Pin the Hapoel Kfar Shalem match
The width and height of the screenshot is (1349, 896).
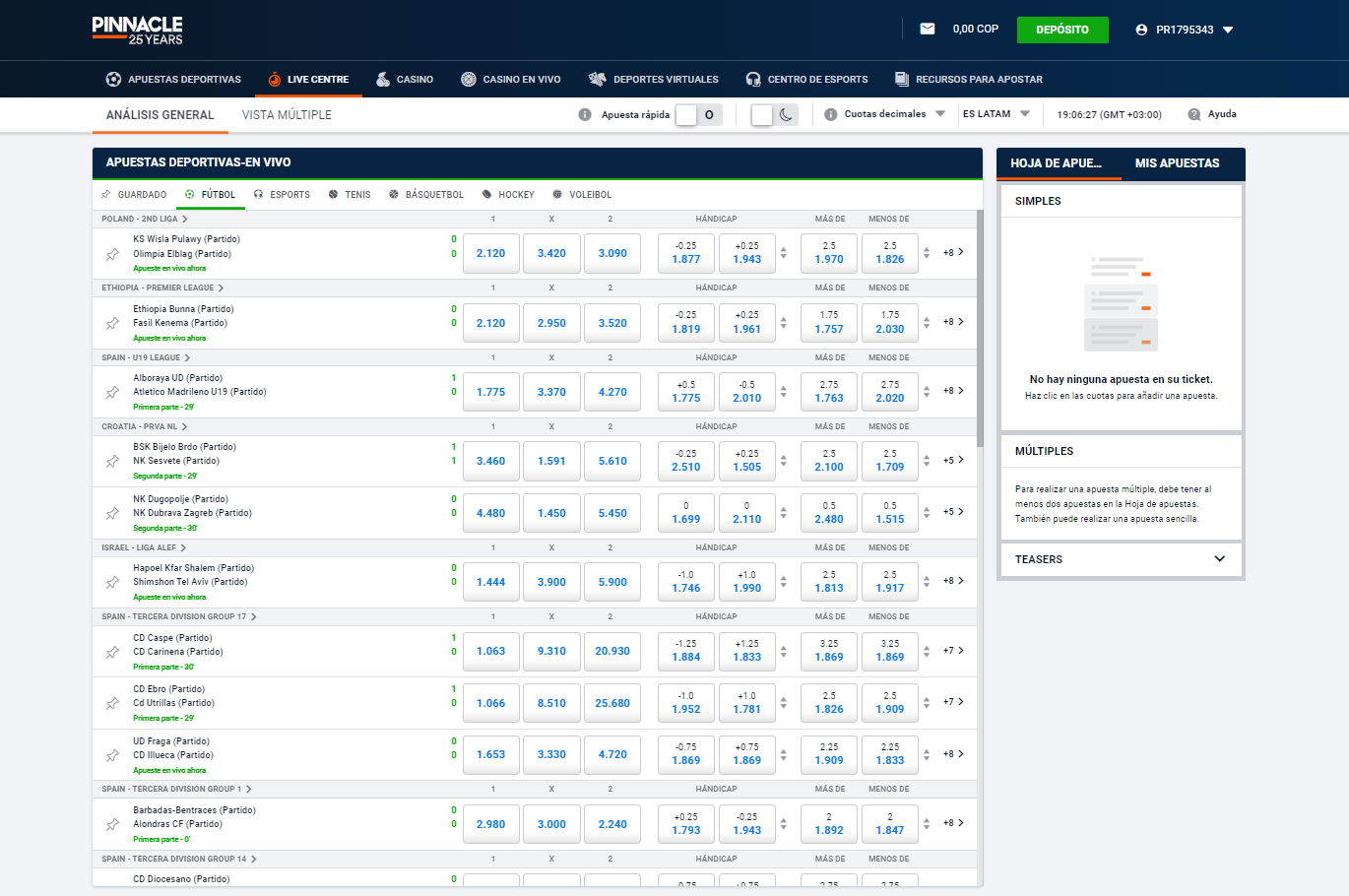112,582
